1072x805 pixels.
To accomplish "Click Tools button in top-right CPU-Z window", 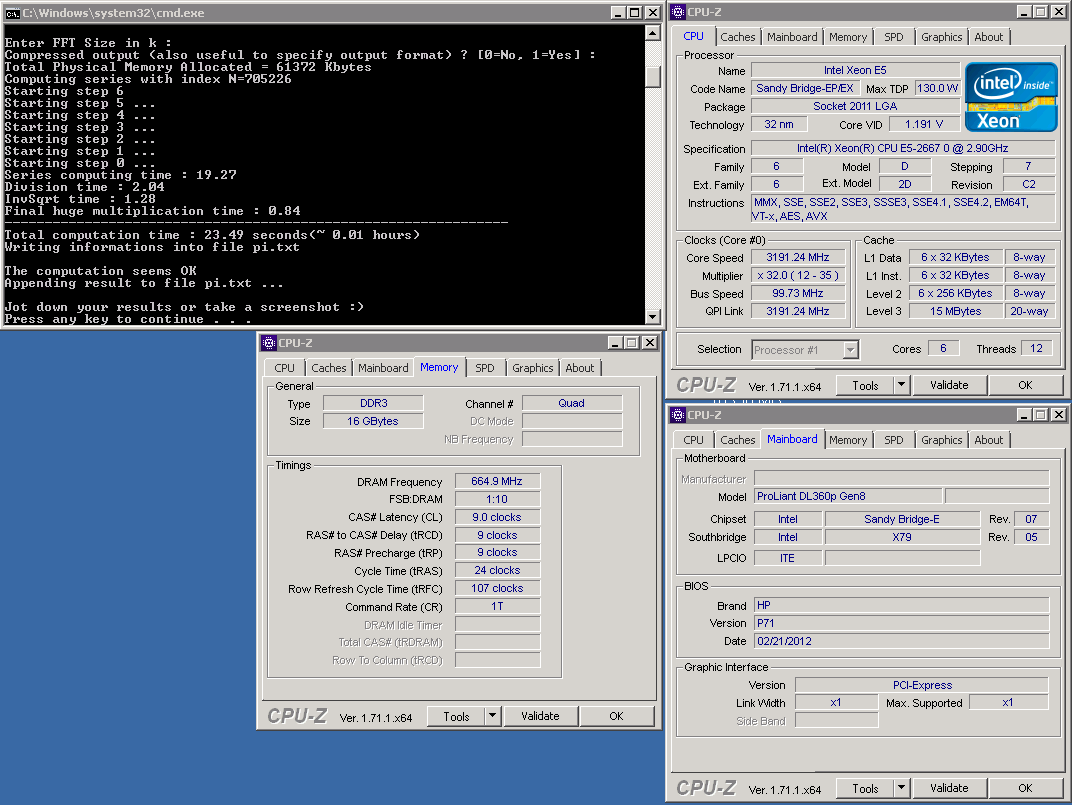I will click(x=865, y=385).
